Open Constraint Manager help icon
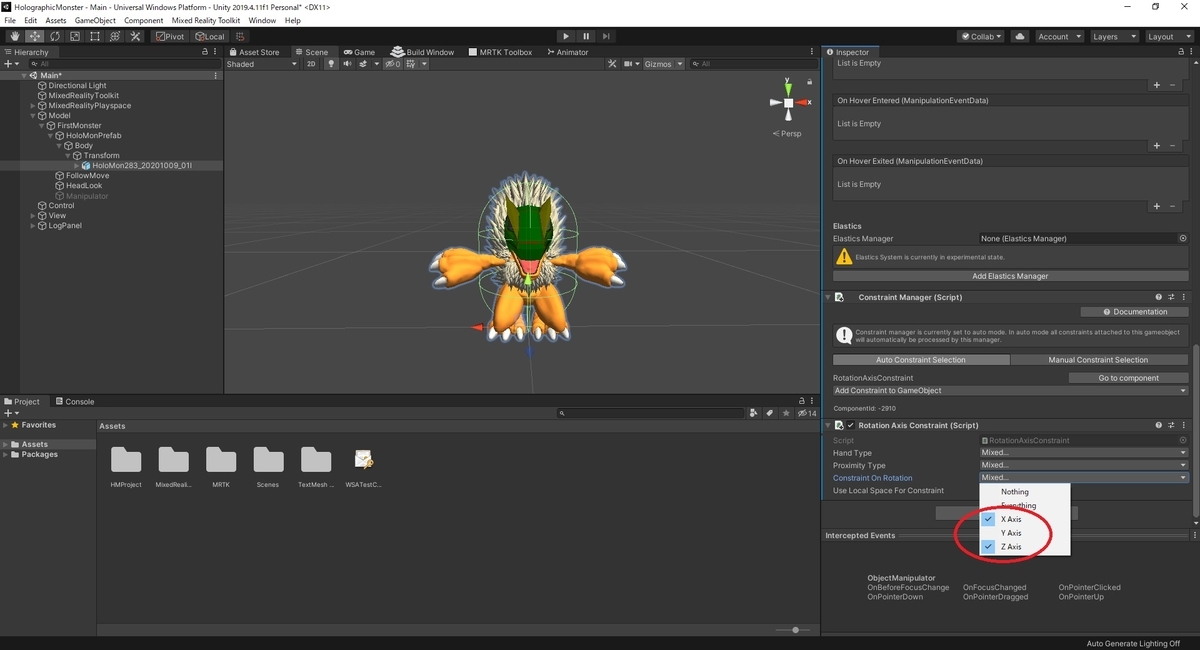The image size is (1200, 650). pyautogui.click(x=1159, y=297)
